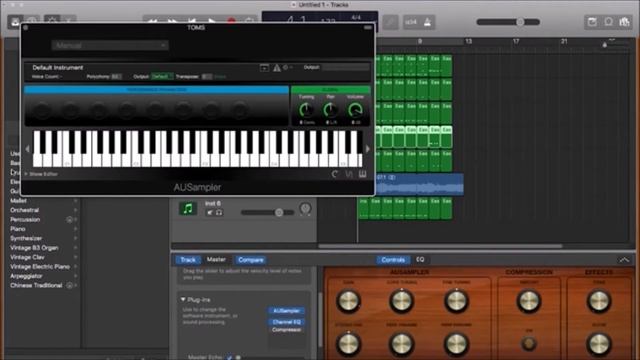This screenshot has height=360, width=640.
Task: Select the Master tab in Smart Controls
Action: 216,260
